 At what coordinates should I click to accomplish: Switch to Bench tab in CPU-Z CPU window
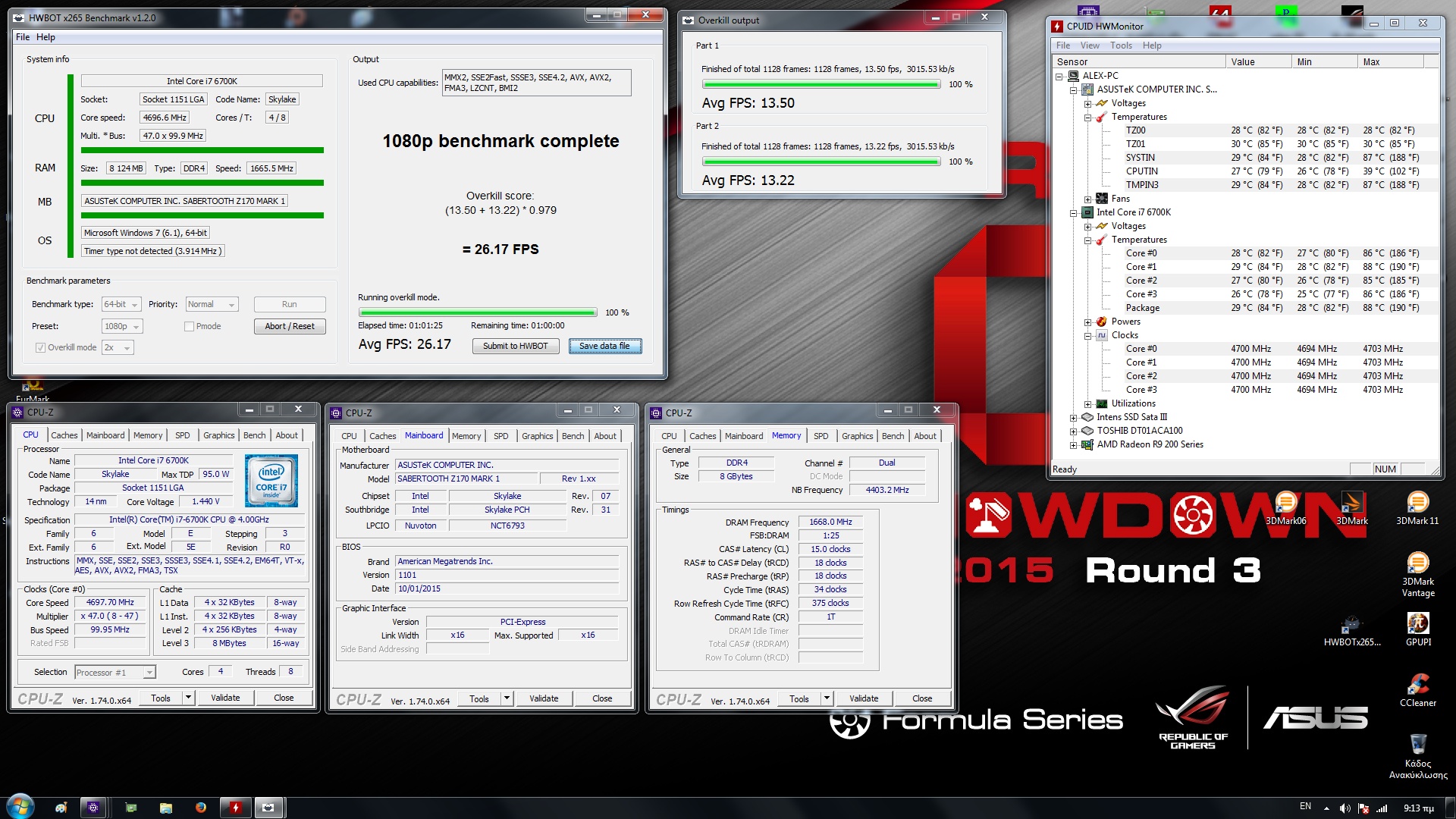(254, 435)
